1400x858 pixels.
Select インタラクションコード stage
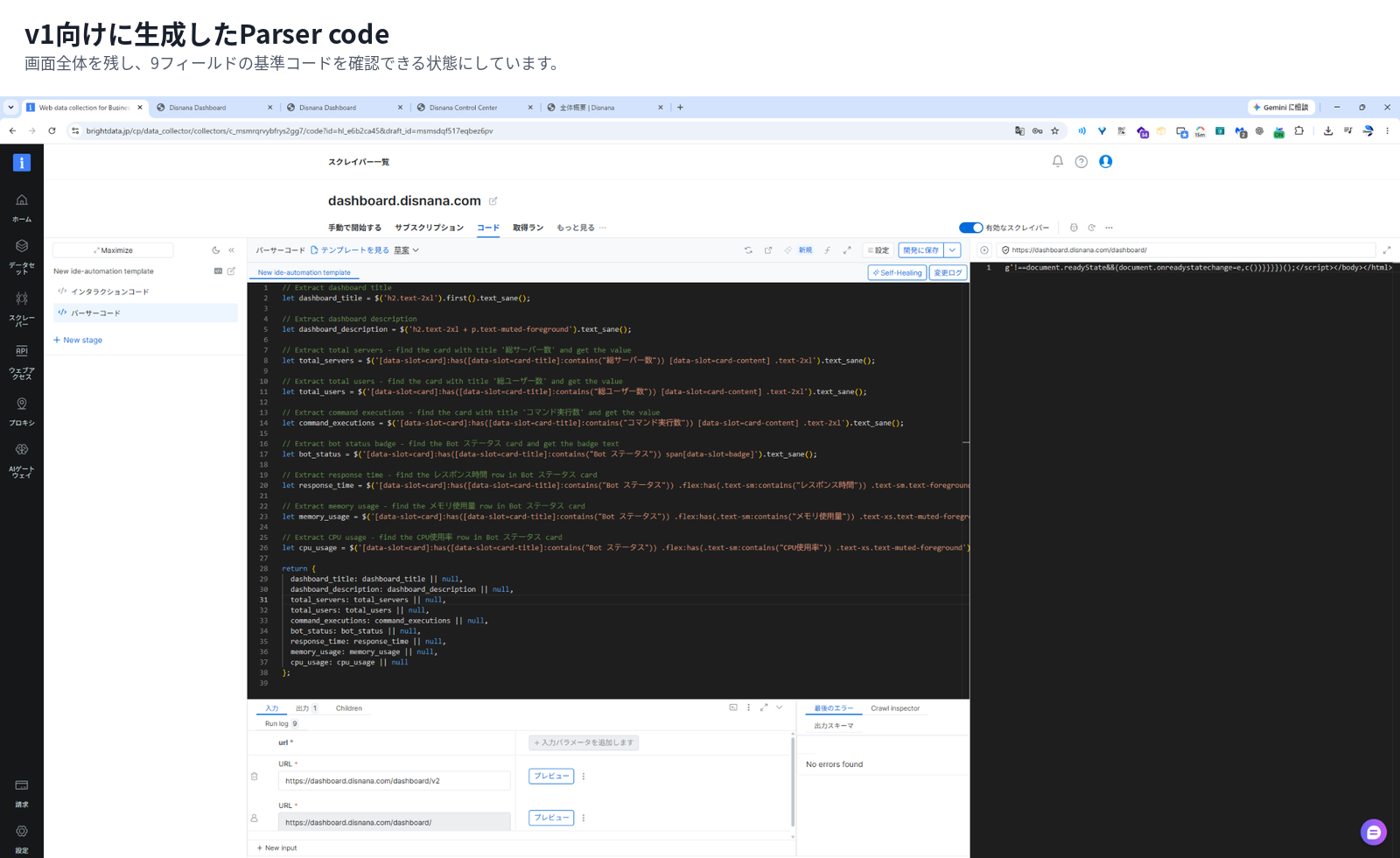145,292
